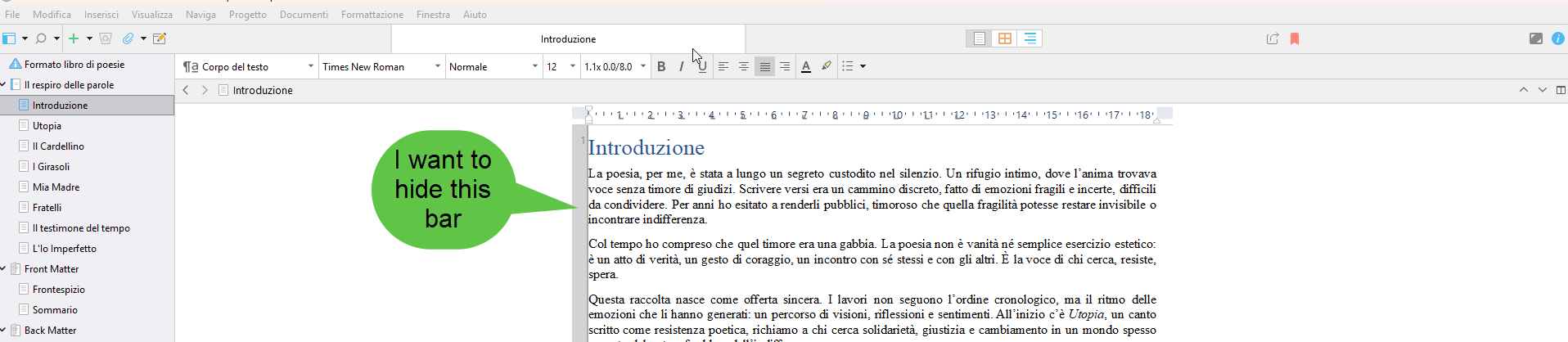
Task: Open the quick reference pencil note icon
Action: tap(160, 38)
